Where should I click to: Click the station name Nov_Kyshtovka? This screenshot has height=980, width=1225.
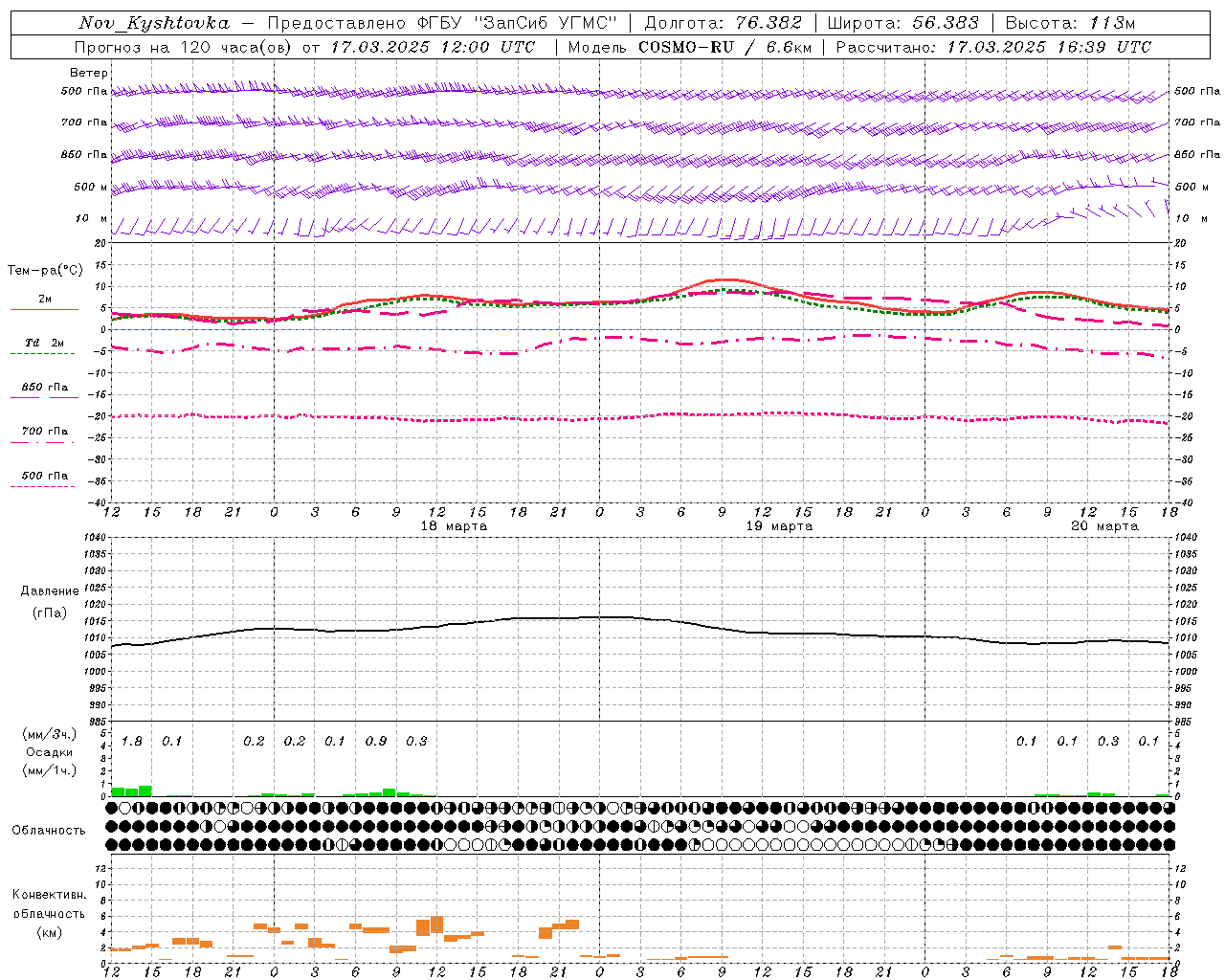coord(154,23)
